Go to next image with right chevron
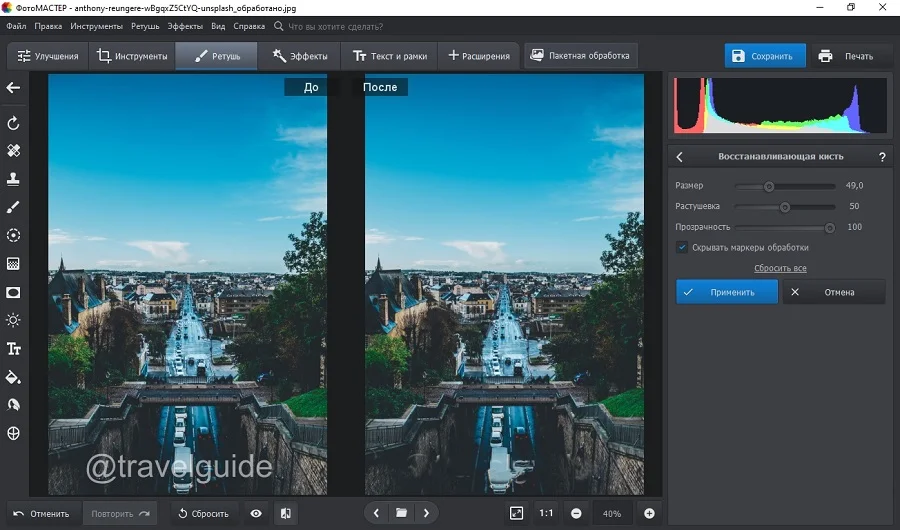 coord(426,513)
